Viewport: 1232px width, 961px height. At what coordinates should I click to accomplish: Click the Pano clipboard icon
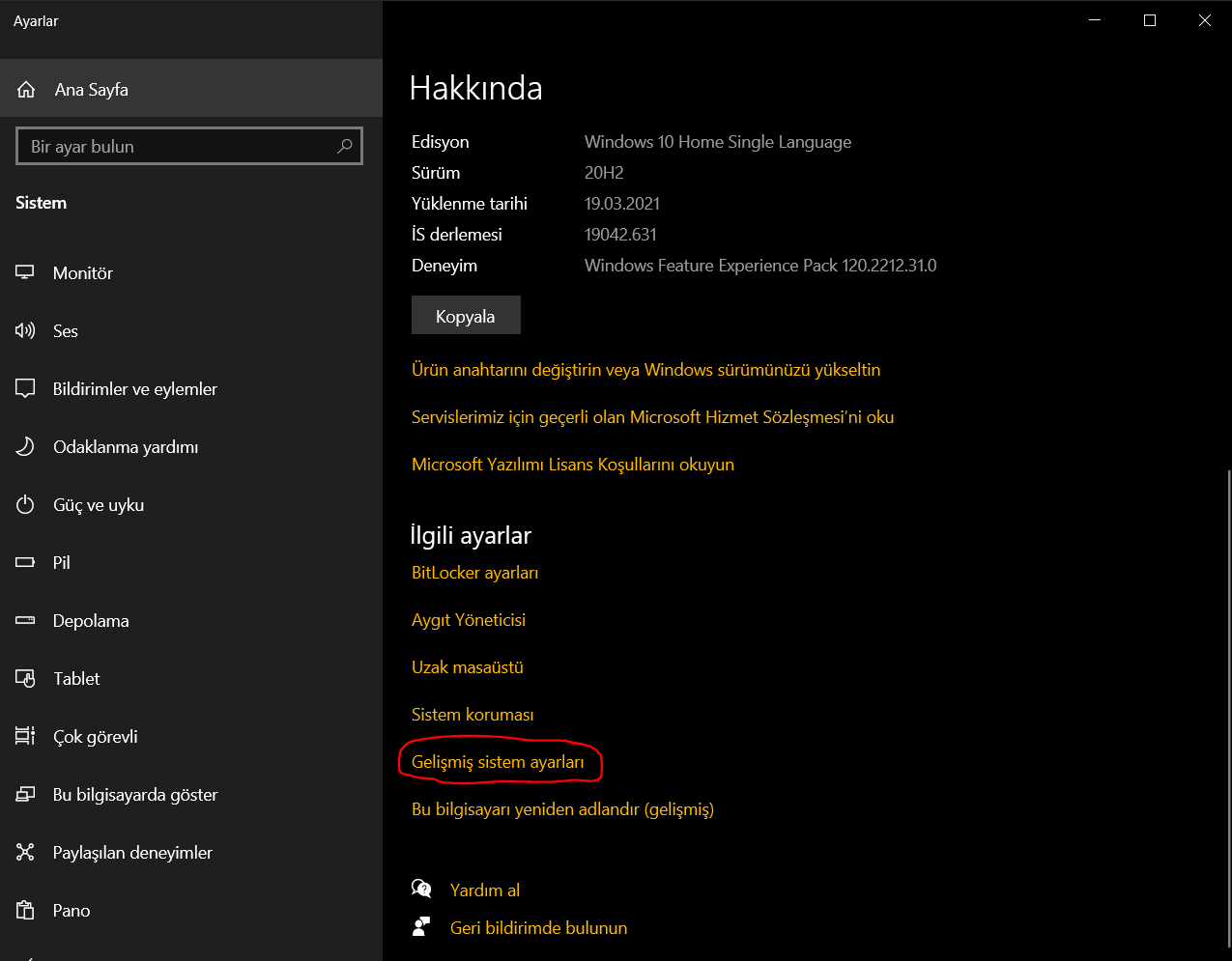click(25, 911)
